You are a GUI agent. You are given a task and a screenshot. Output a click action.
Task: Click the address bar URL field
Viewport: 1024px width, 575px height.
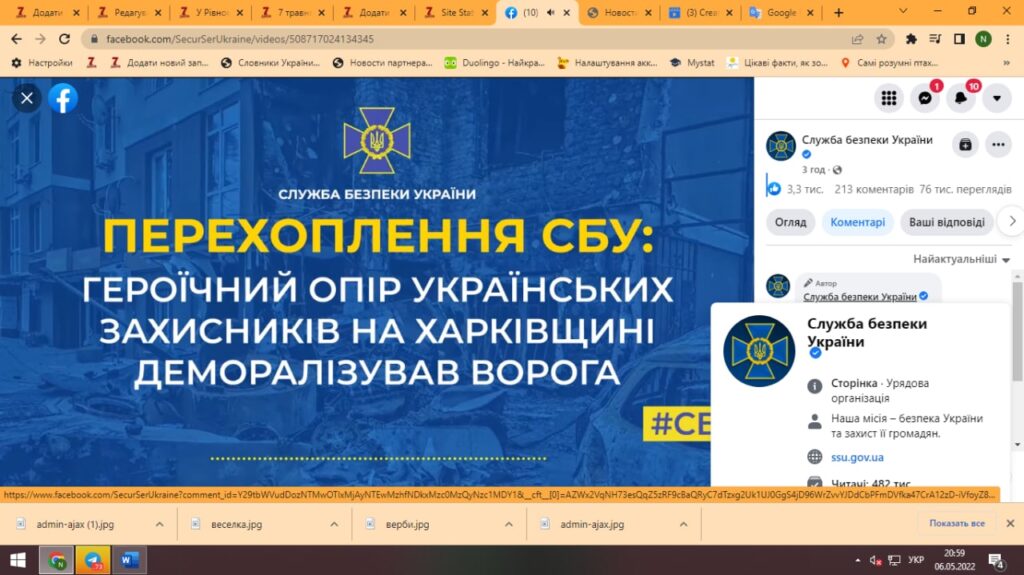[x=450, y=39]
